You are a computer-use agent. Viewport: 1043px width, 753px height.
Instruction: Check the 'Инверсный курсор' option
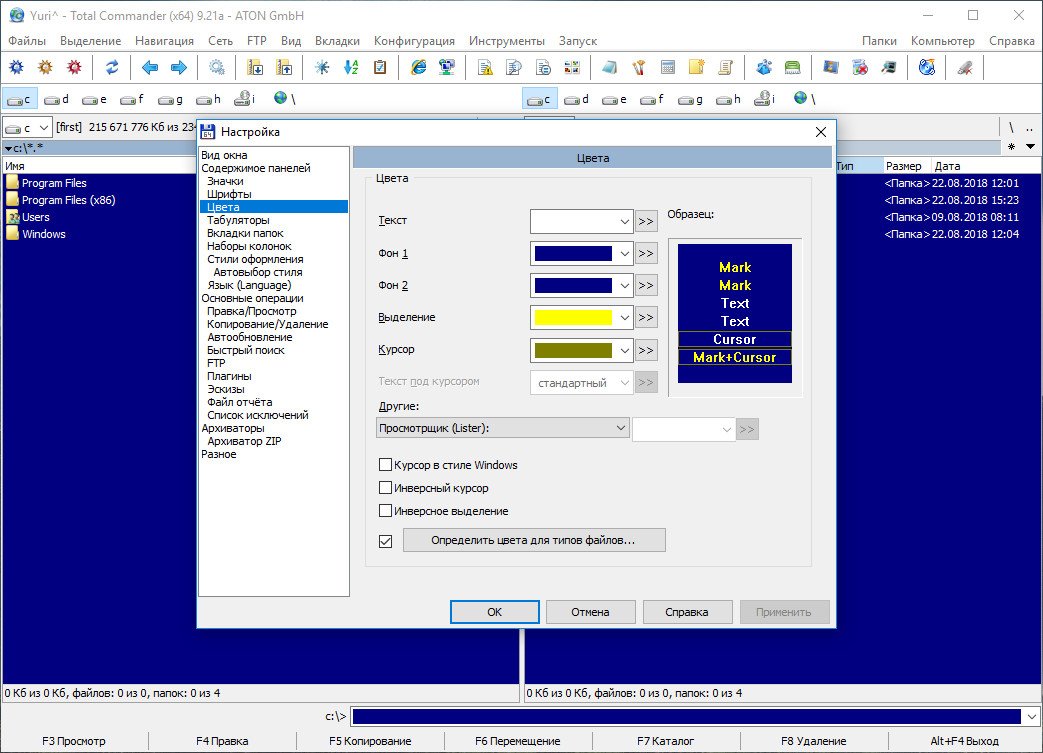coord(386,488)
